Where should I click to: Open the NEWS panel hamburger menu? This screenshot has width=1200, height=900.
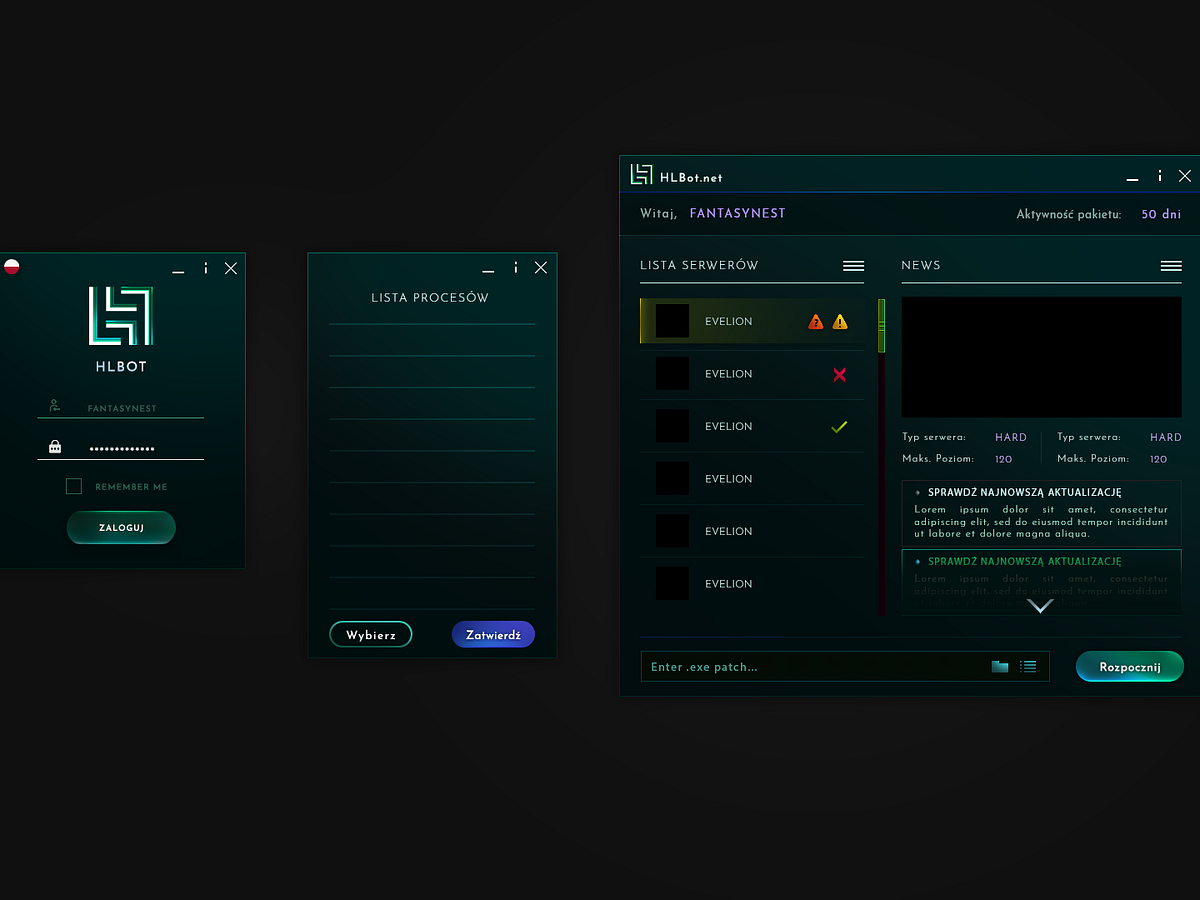point(1170,265)
